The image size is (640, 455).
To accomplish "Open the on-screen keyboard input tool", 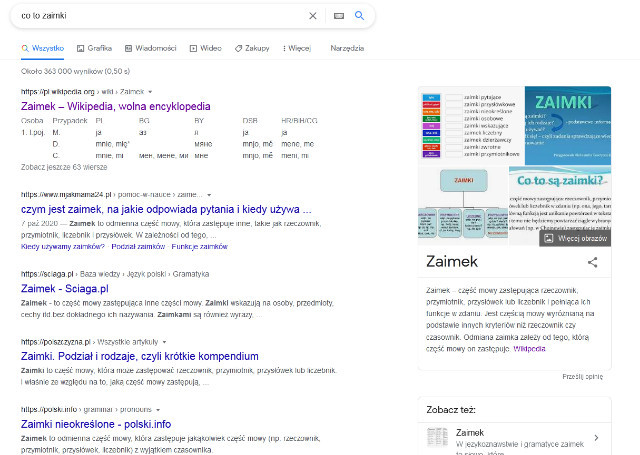I will (338, 16).
